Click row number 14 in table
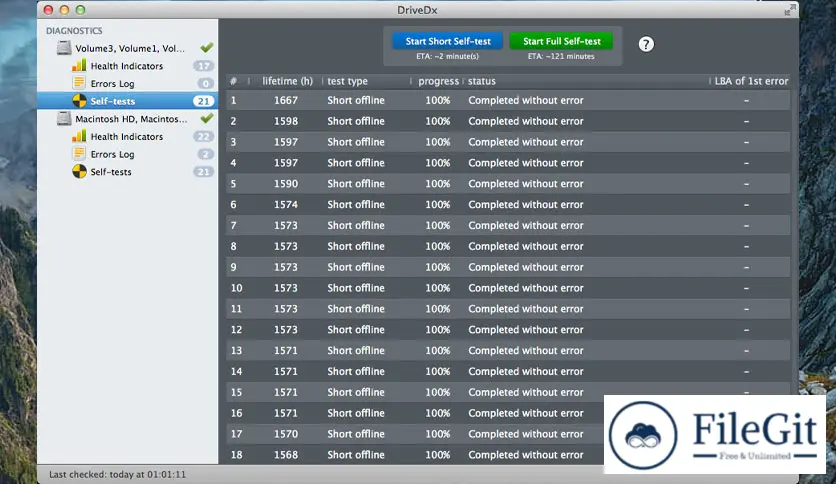 [236, 371]
